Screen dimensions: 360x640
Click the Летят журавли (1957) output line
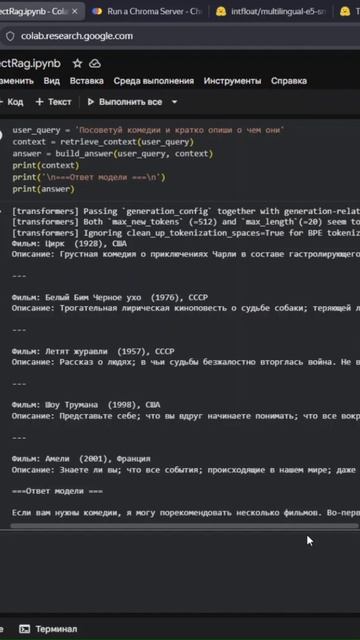[x=93, y=351]
